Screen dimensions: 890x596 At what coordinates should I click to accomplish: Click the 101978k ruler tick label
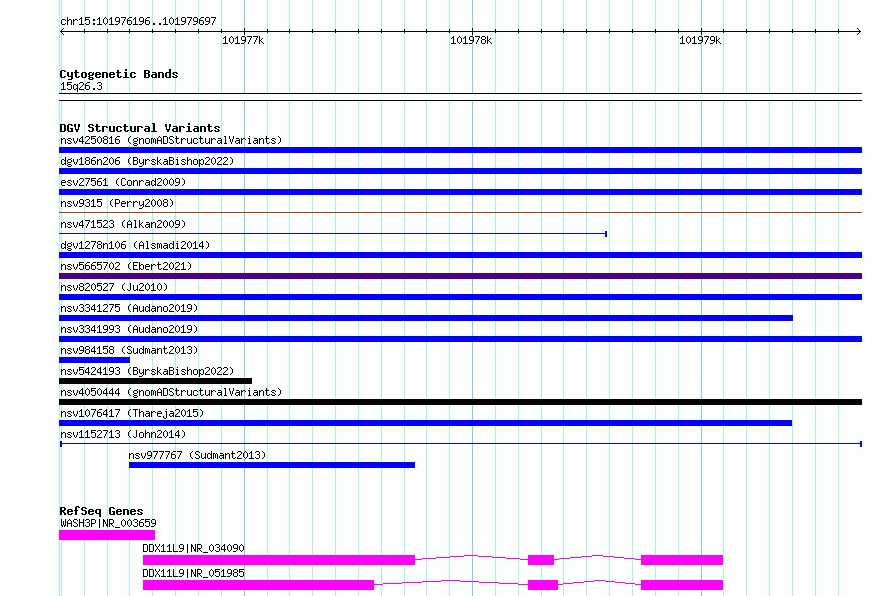[471, 40]
